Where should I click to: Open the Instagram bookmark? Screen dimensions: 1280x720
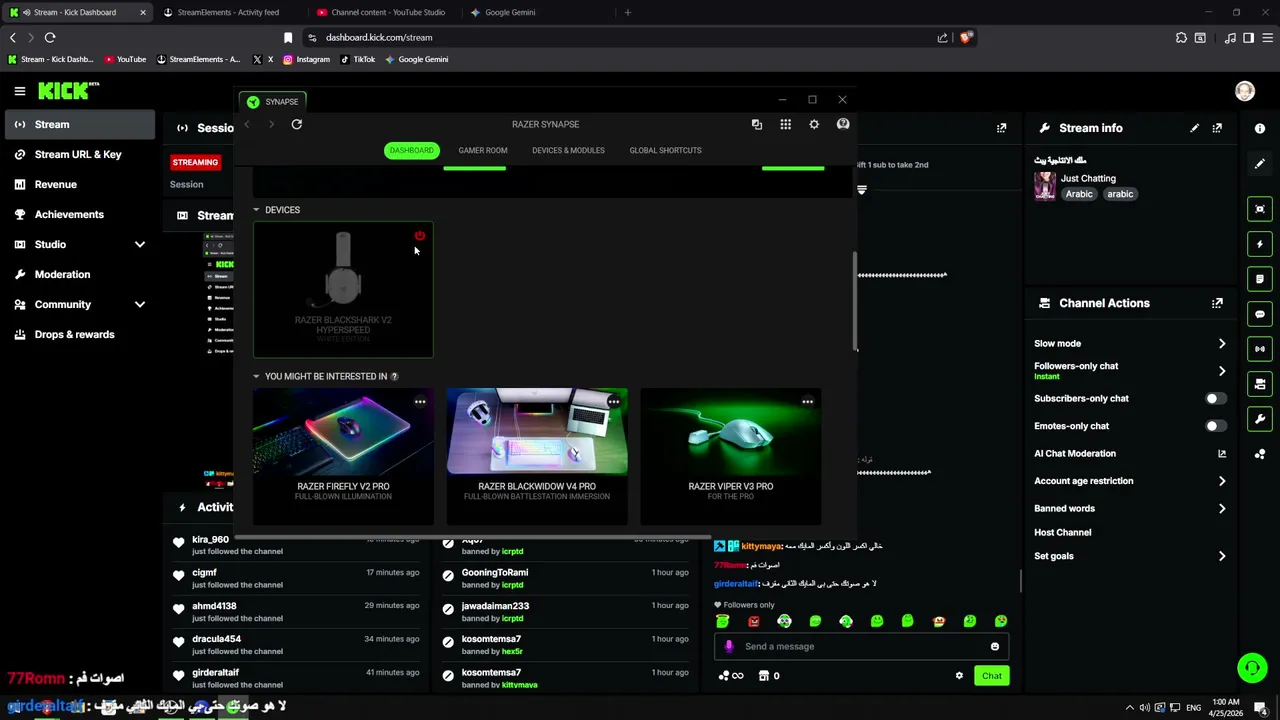pyautogui.click(x=306, y=59)
